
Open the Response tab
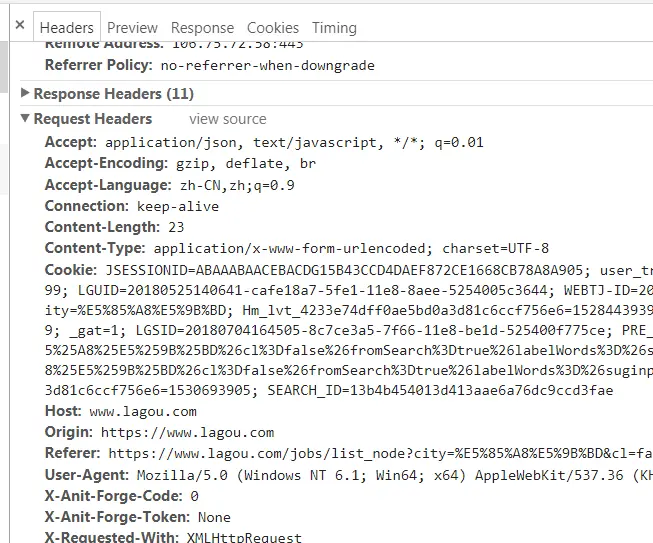202,27
